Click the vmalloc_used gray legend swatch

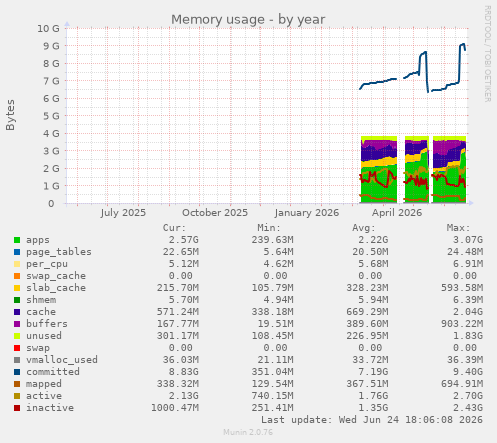point(17,360)
